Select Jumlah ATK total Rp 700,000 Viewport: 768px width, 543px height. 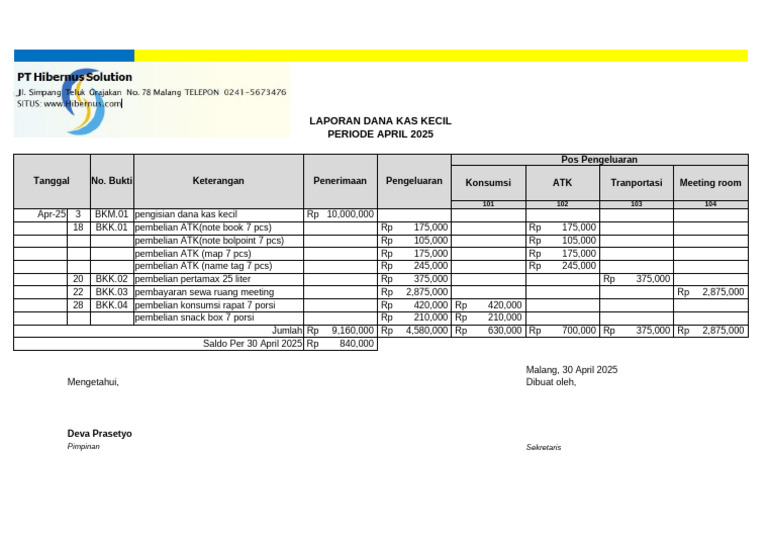coord(562,331)
